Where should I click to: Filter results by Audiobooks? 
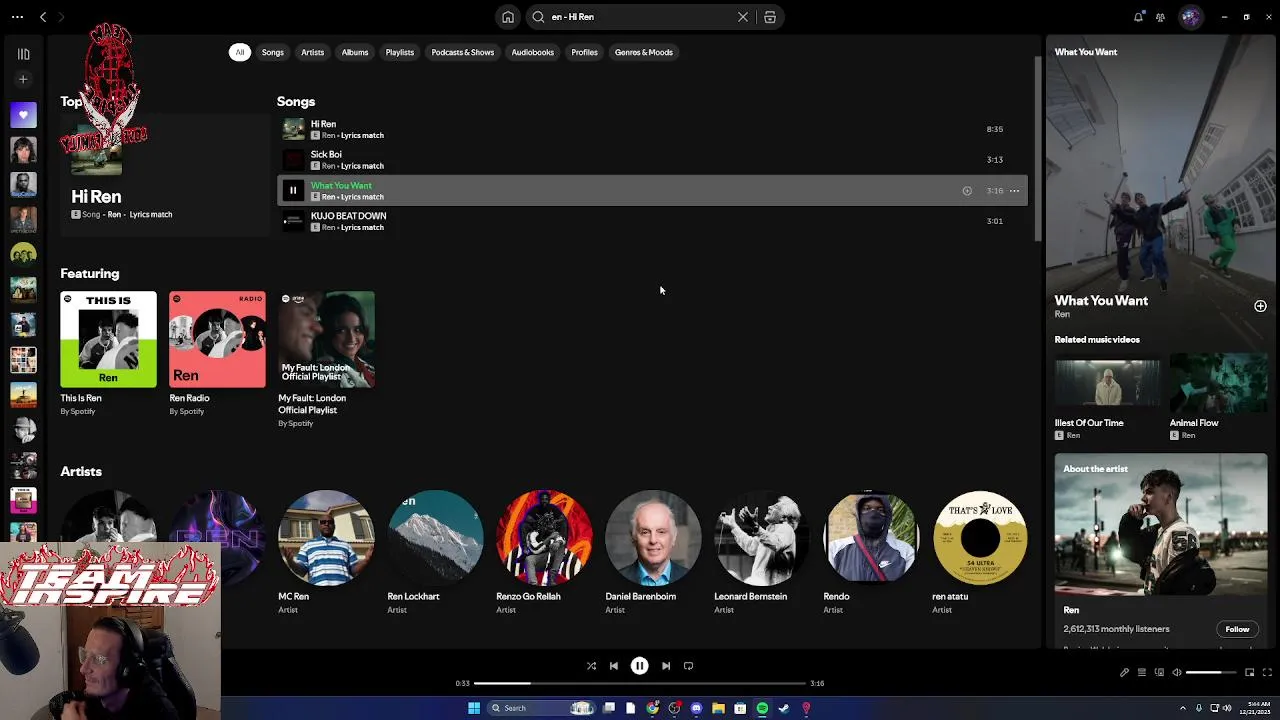click(x=533, y=52)
